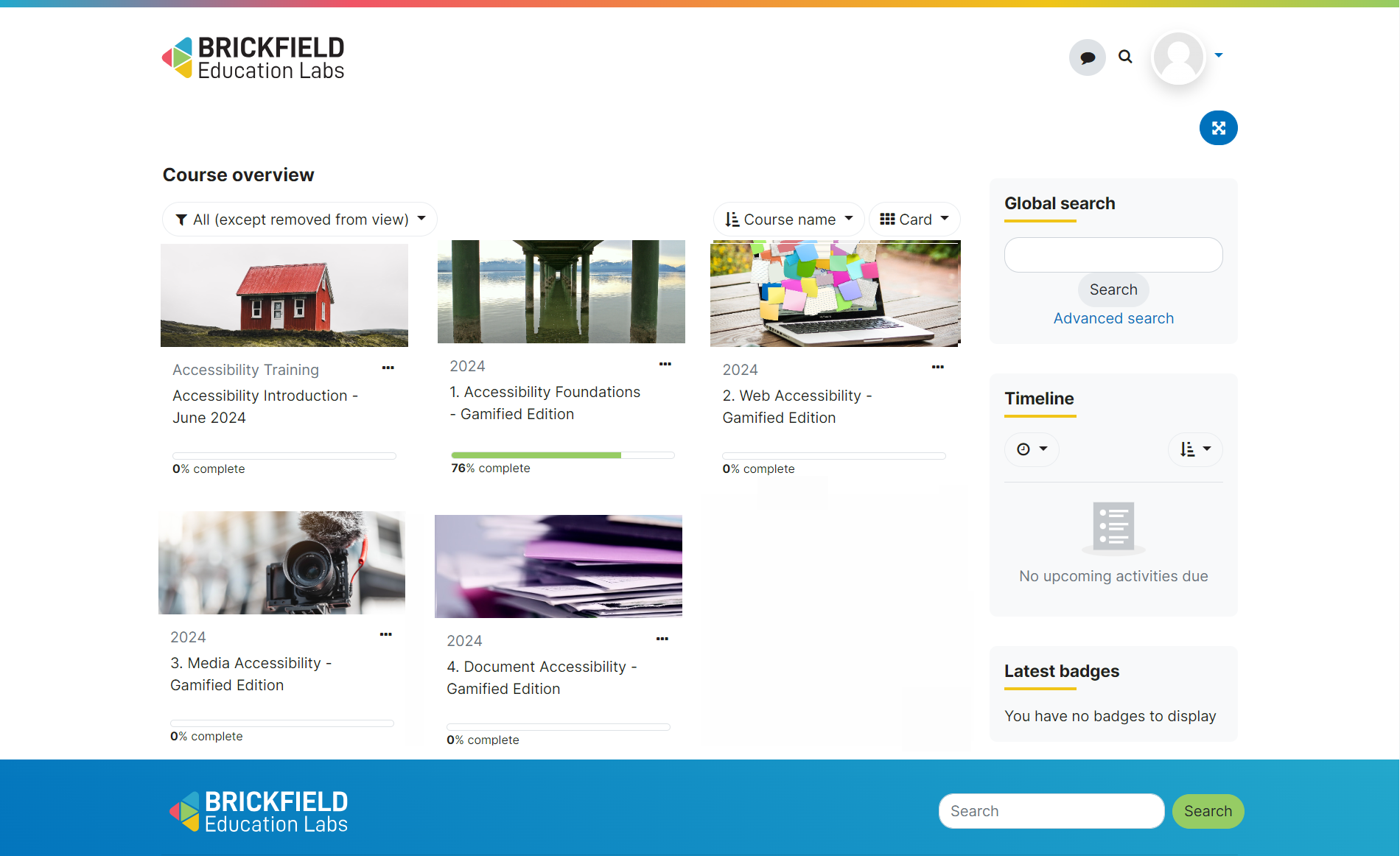This screenshot has height=856, width=1400.
Task: Click the '2024' label above Accessibility Foundations
Action: (467, 366)
